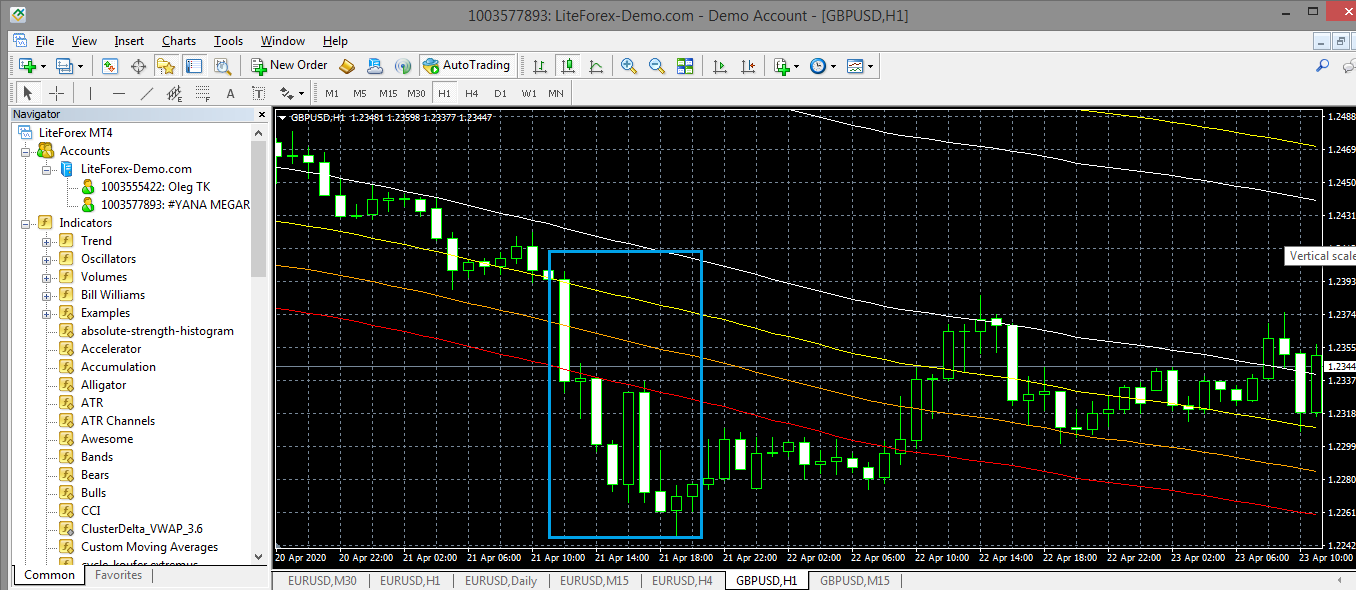
Task: Zoom out on the chart
Action: [x=656, y=66]
